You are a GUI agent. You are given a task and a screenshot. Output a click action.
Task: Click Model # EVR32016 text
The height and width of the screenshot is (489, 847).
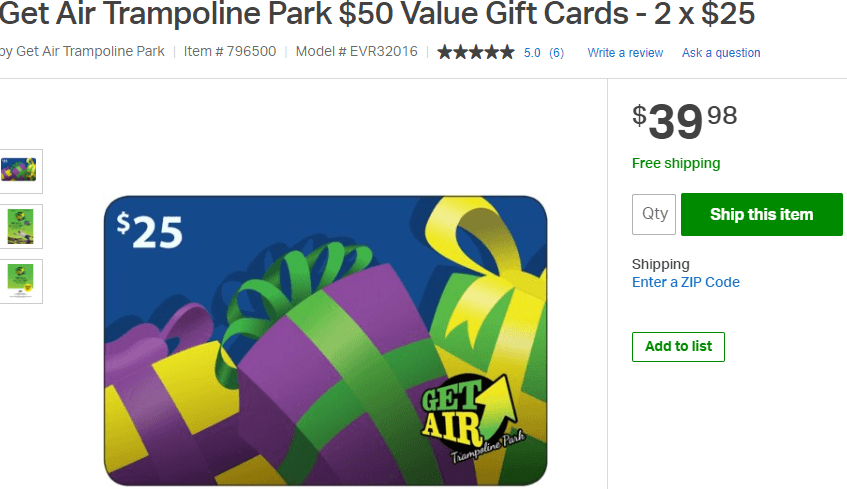coord(357,51)
